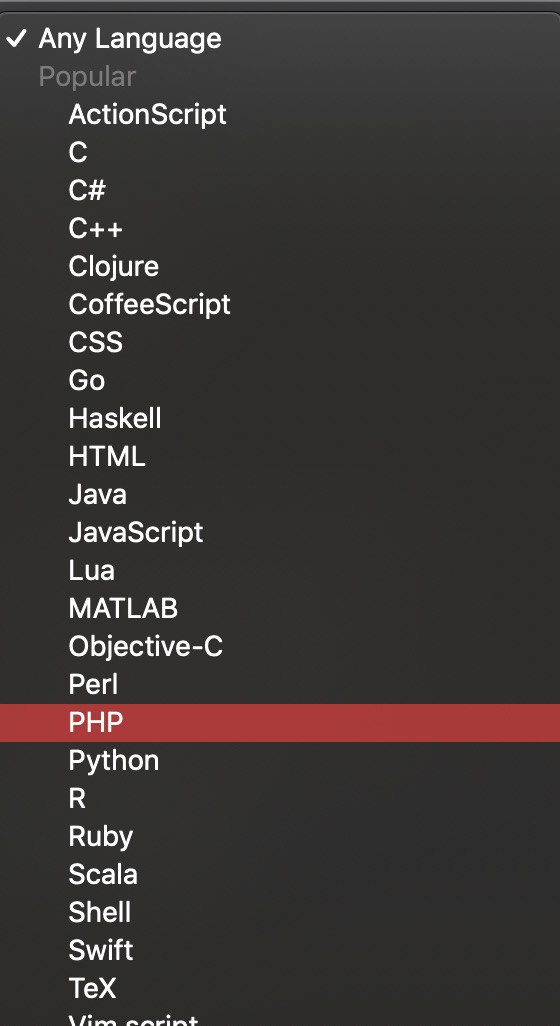This screenshot has height=1026, width=560.
Task: Choose C++ from the menu
Action: click(280, 228)
